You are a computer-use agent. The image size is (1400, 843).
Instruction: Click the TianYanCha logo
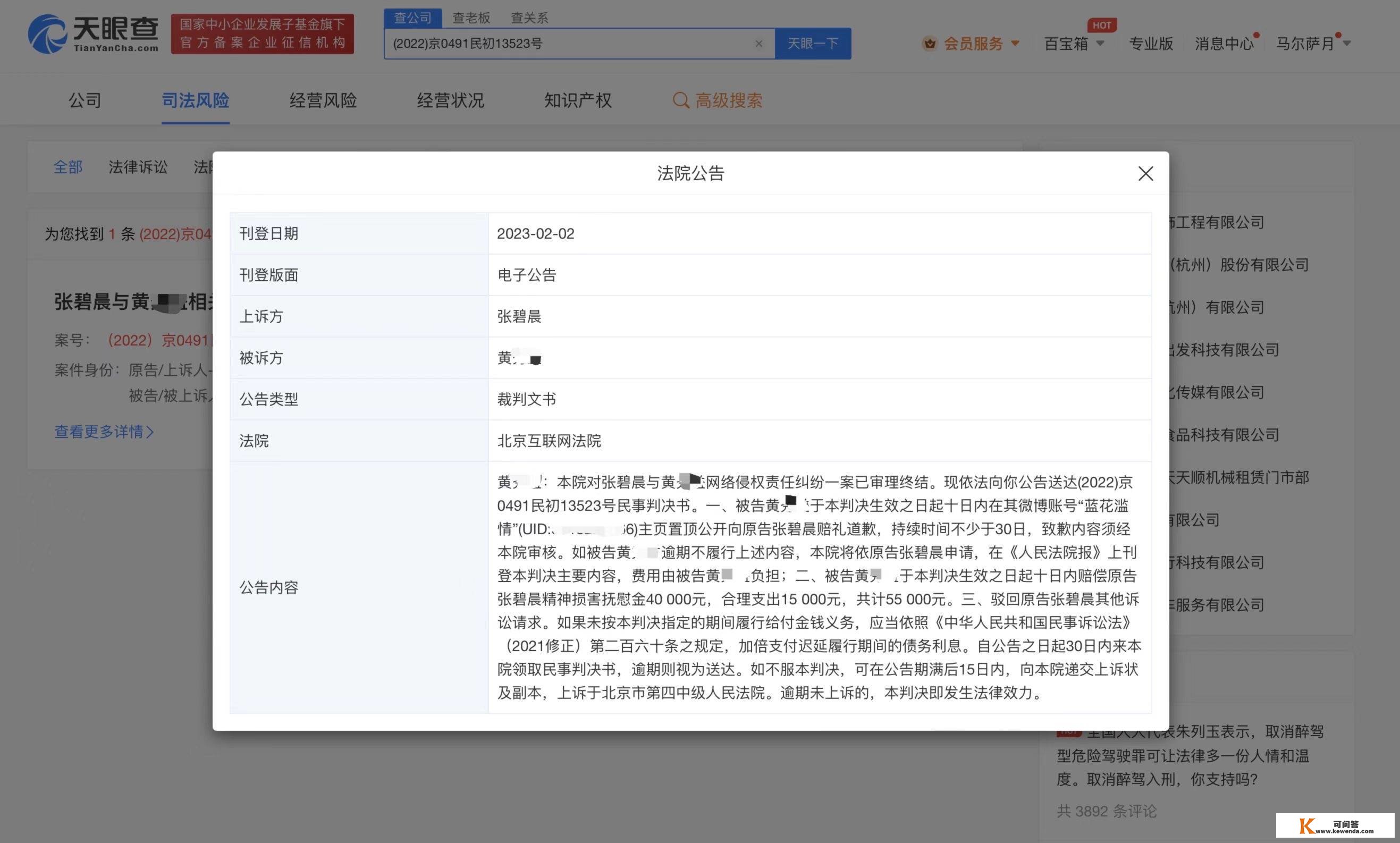(x=94, y=34)
